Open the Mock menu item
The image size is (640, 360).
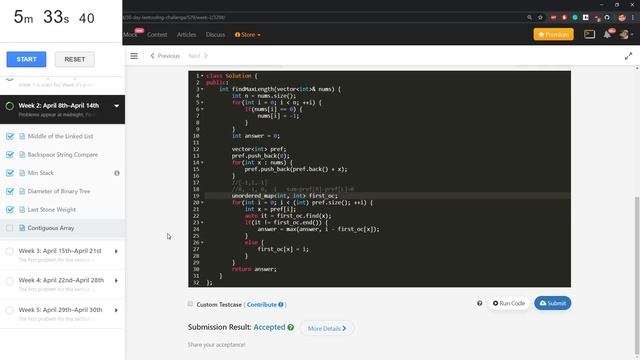(x=130, y=35)
